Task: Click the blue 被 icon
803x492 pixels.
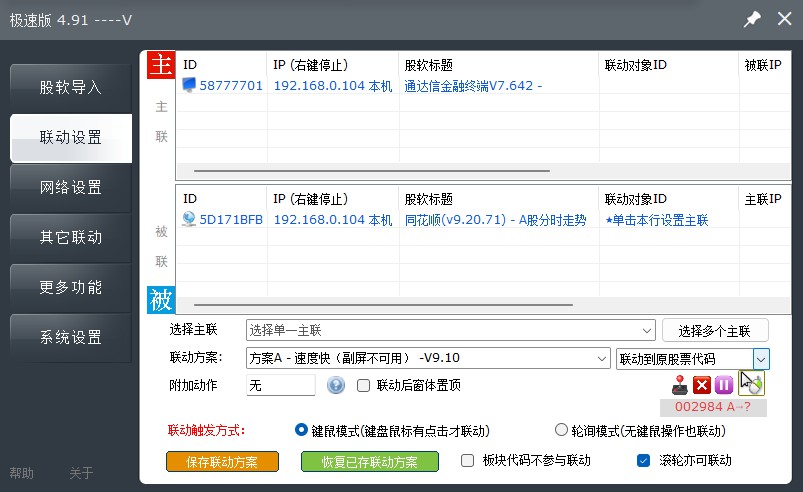Action: [x=161, y=299]
